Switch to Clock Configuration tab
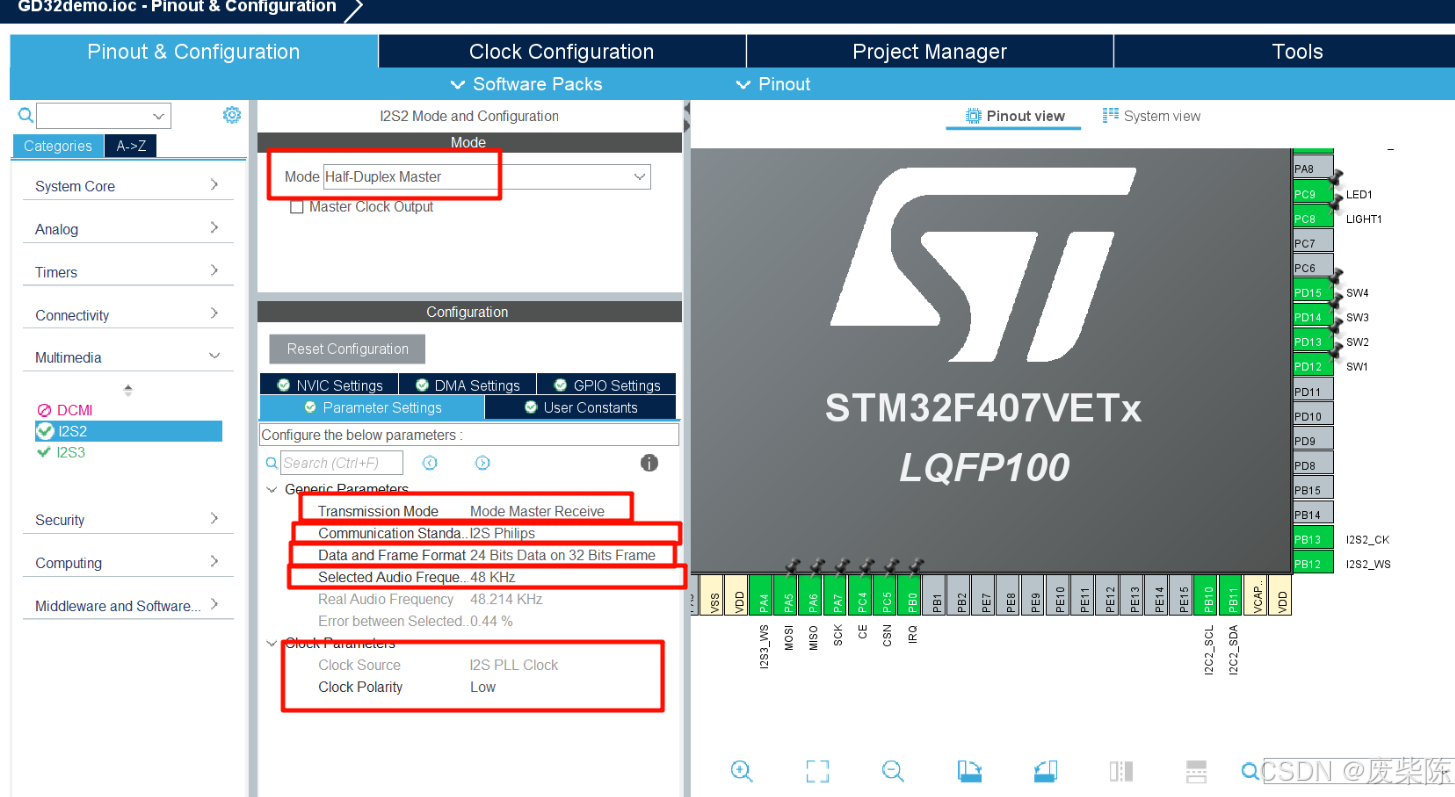Screen dimensions: 1455x797 coord(562,52)
